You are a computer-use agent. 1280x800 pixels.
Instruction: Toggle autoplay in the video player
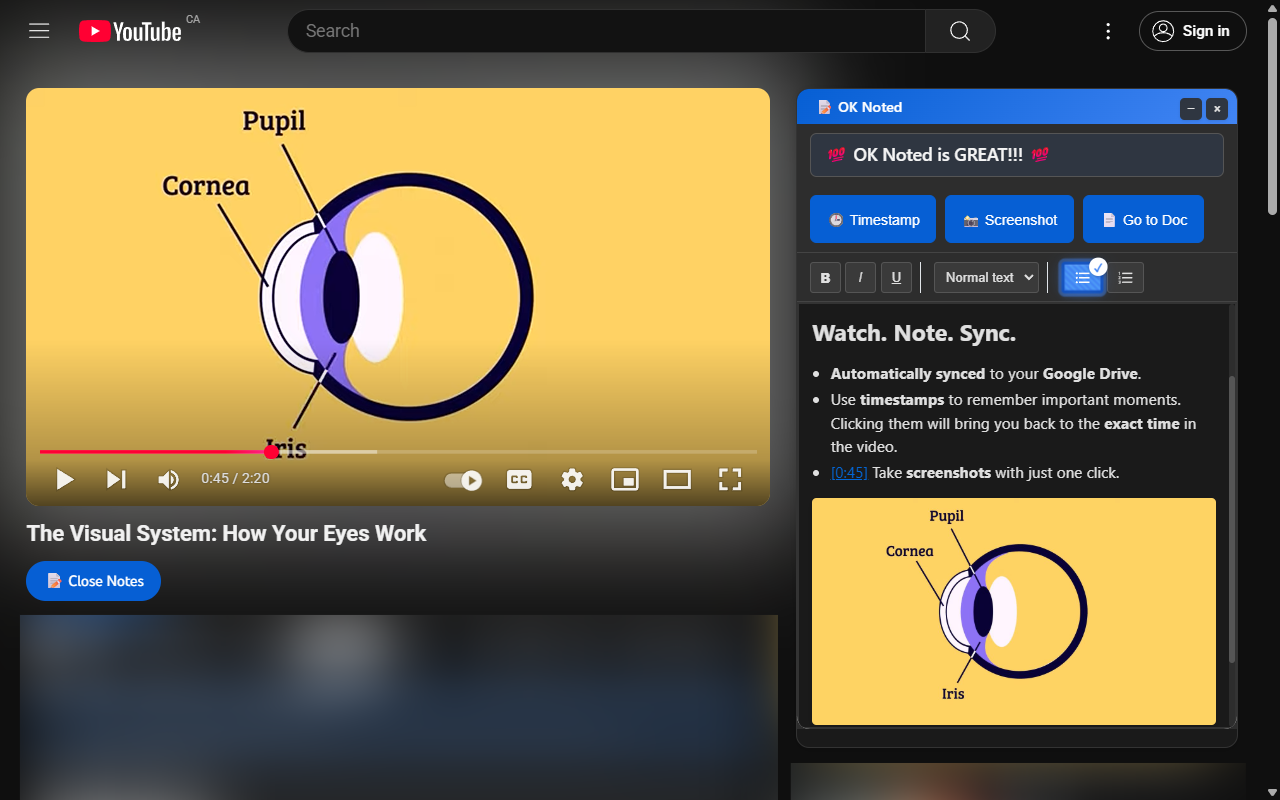(x=463, y=480)
